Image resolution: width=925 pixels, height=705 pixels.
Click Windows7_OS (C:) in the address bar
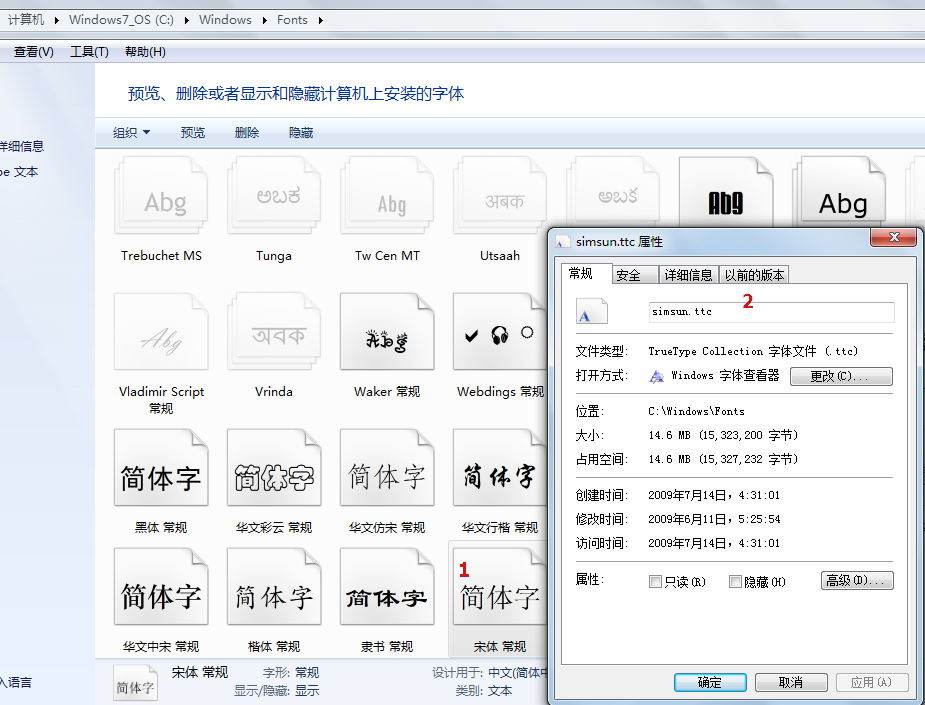click(x=122, y=20)
